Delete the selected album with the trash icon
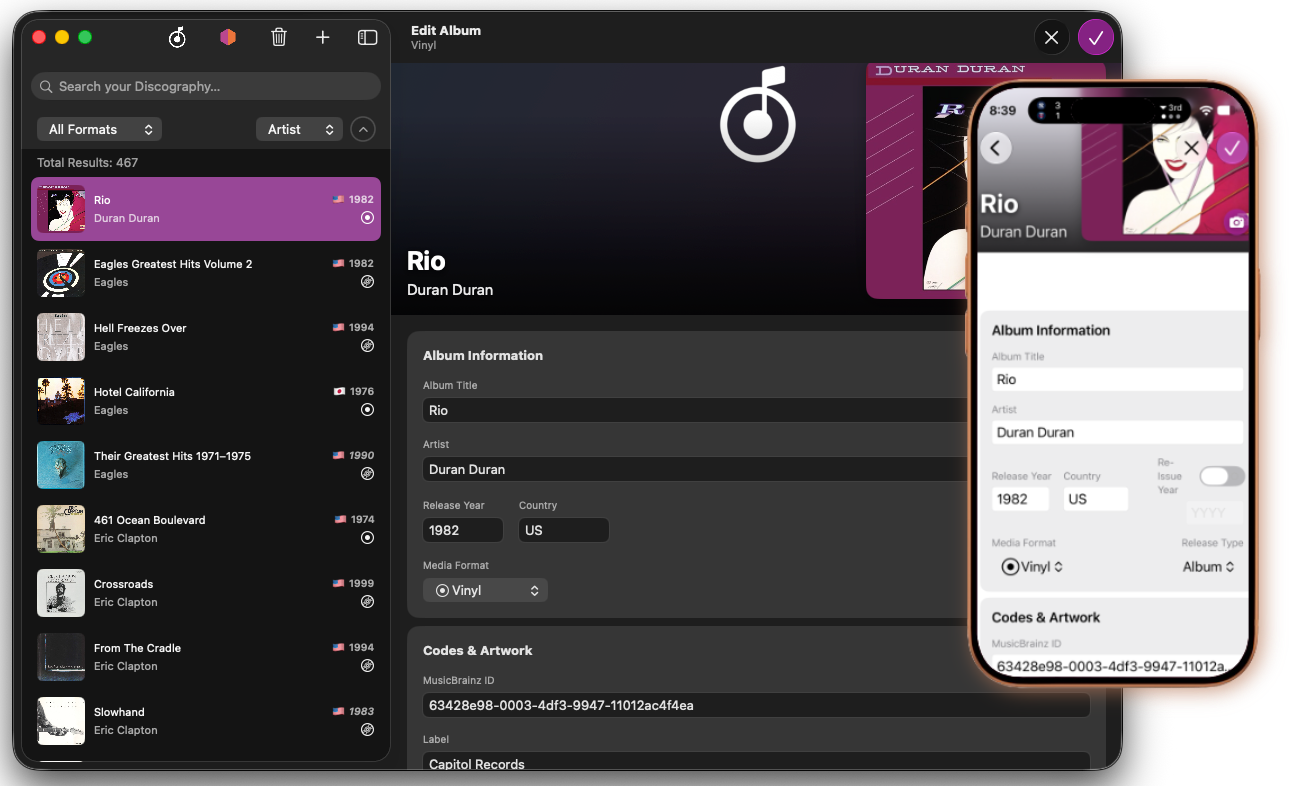The width and height of the screenshot is (1289, 786). tap(279, 37)
